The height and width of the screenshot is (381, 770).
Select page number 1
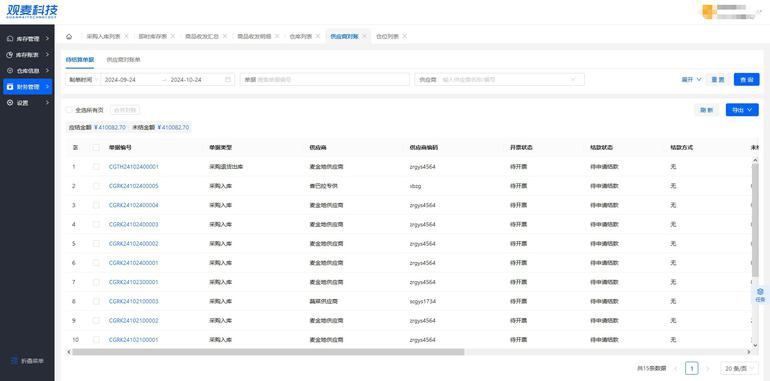click(691, 368)
